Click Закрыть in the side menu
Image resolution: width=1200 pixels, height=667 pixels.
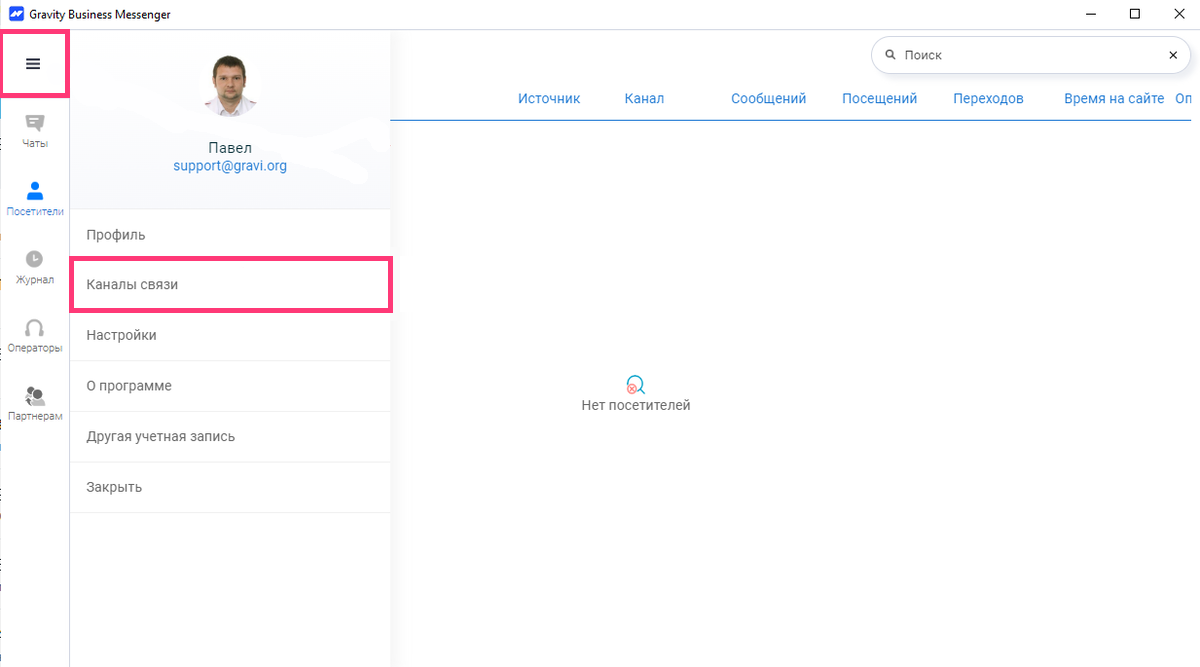click(x=114, y=487)
